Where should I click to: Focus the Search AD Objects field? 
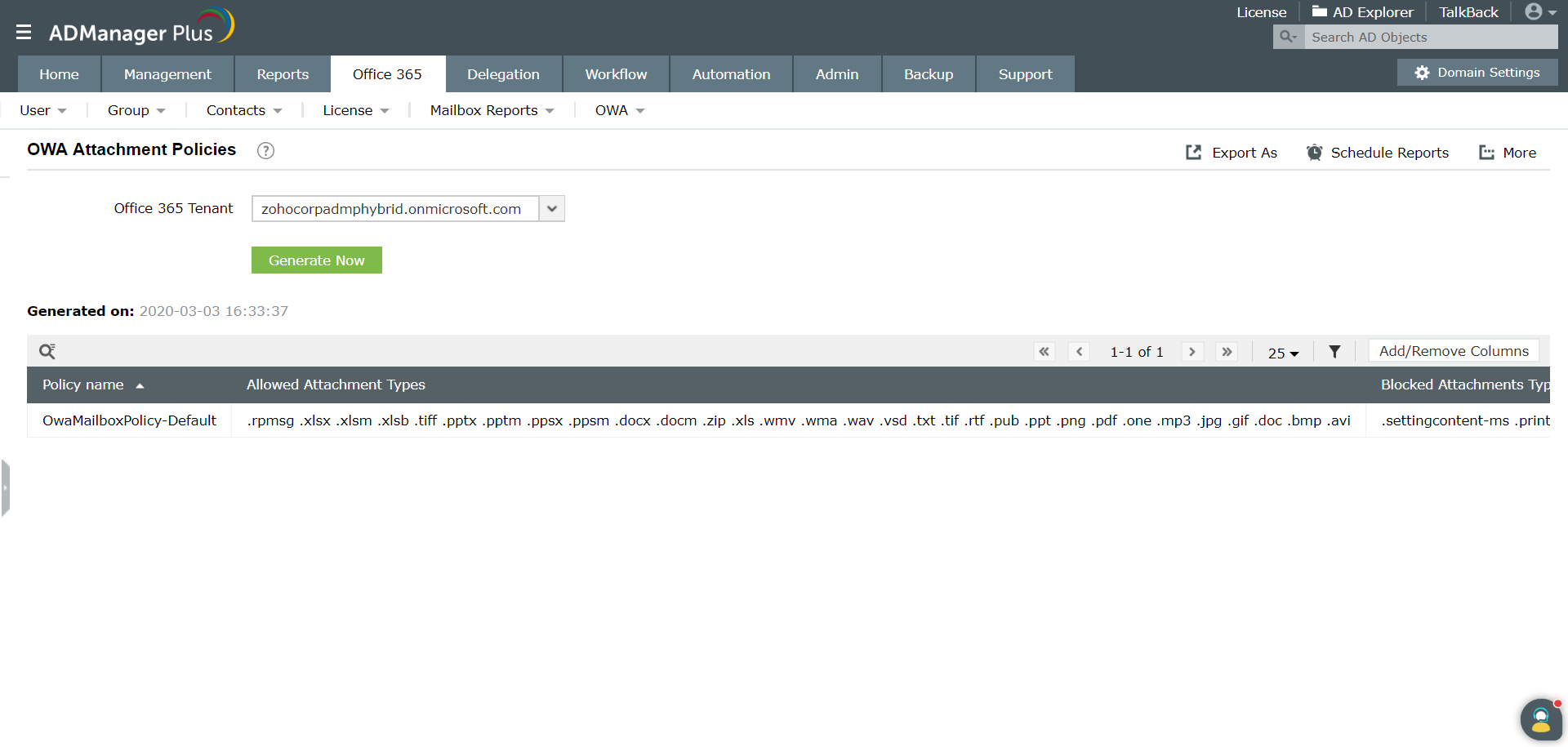(x=1431, y=37)
